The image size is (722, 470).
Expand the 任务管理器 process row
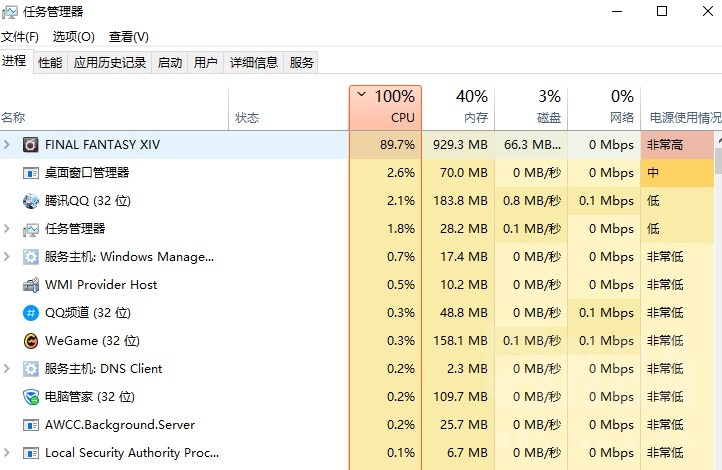(x=7, y=229)
